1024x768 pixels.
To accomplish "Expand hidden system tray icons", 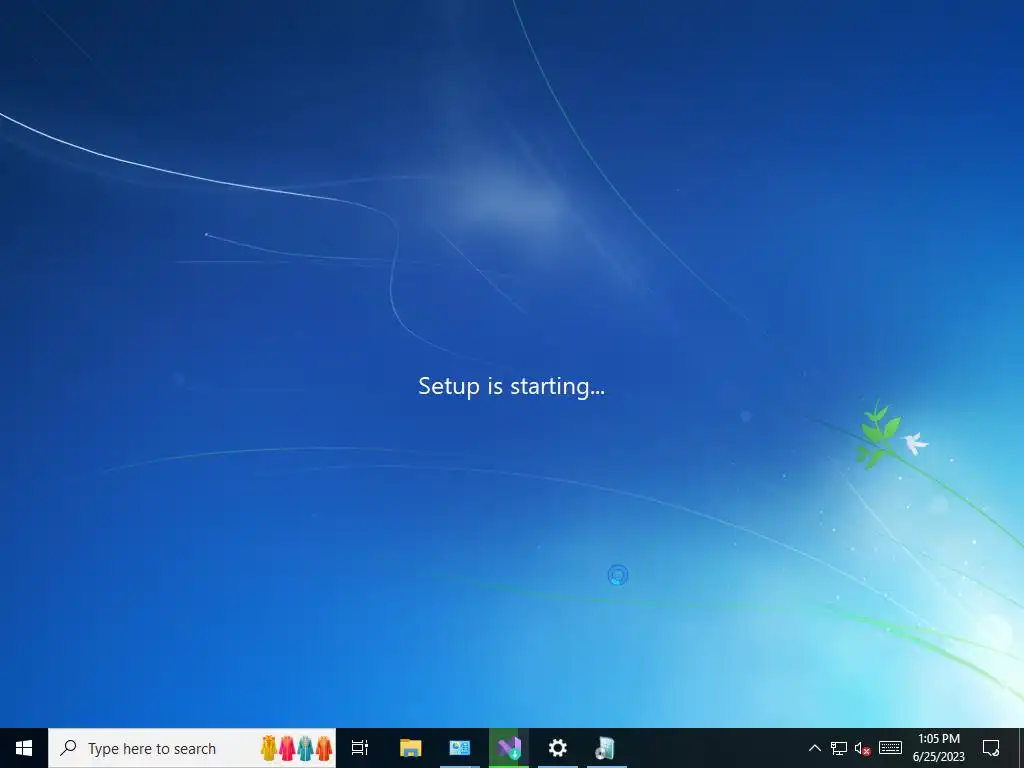I will [814, 748].
